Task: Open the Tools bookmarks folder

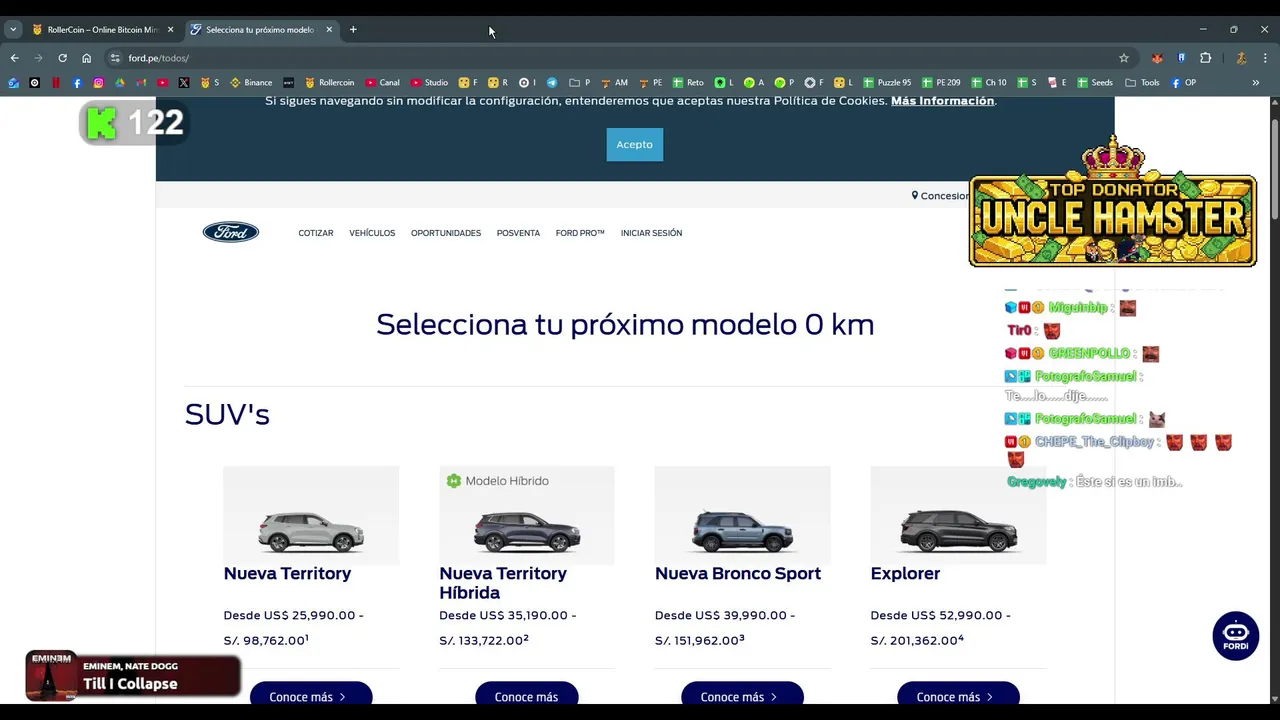Action: tap(1142, 83)
